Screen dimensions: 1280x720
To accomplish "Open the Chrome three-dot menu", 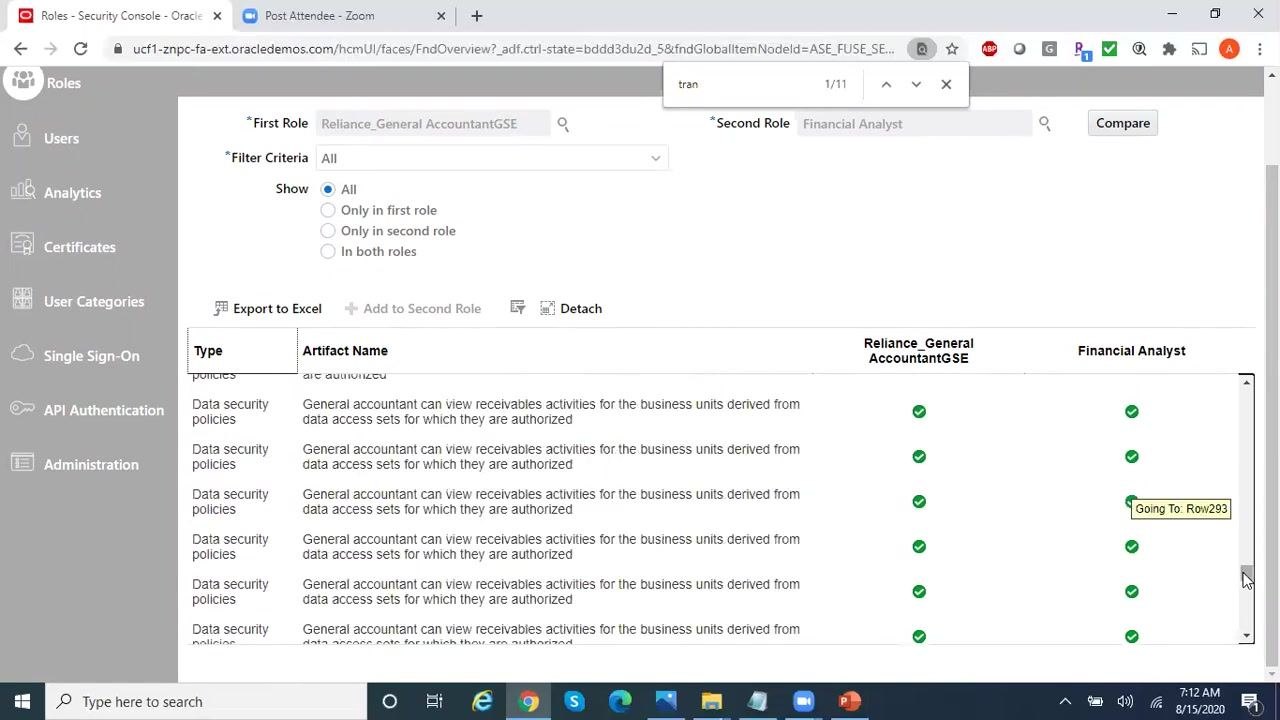I will coord(1259,49).
